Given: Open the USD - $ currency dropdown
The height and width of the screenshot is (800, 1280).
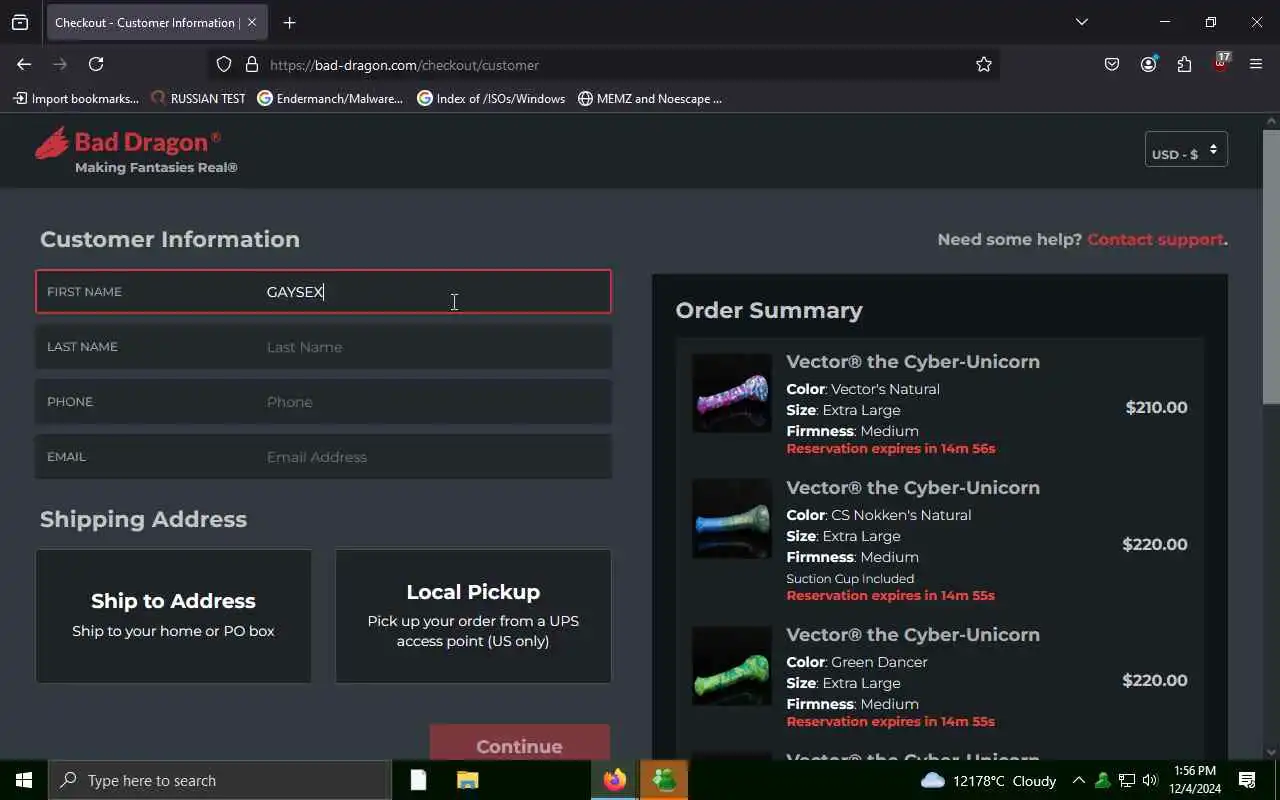Looking at the screenshot, I should tap(1186, 150).
